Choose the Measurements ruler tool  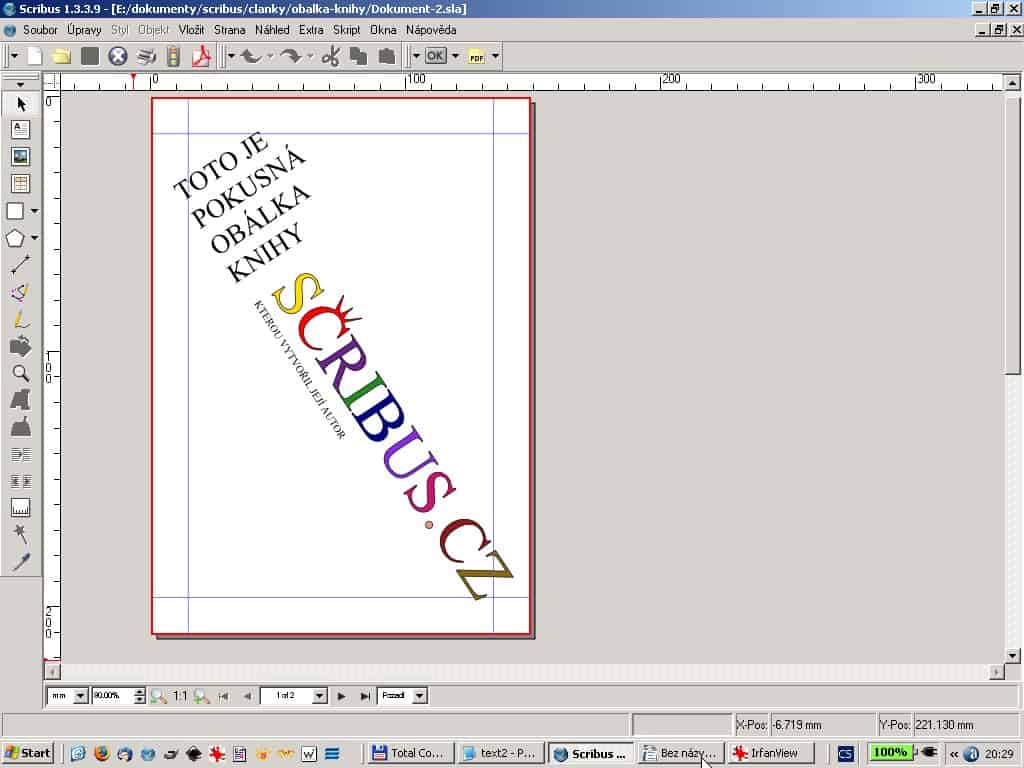pos(21,508)
